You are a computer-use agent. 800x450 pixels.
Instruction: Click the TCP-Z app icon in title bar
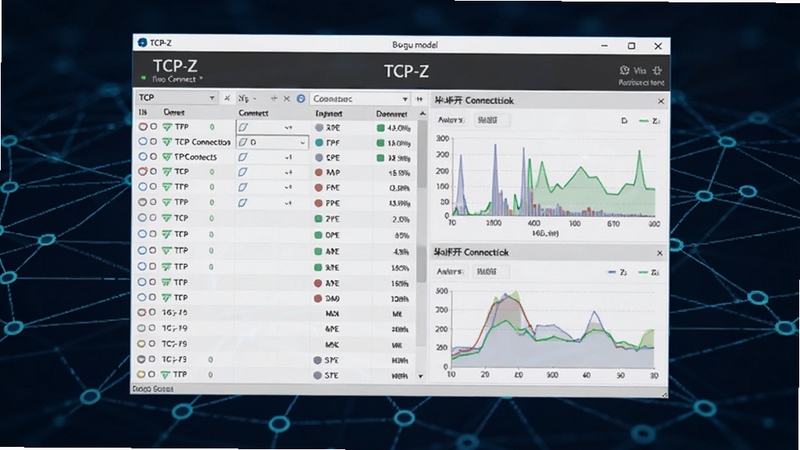click(142, 43)
